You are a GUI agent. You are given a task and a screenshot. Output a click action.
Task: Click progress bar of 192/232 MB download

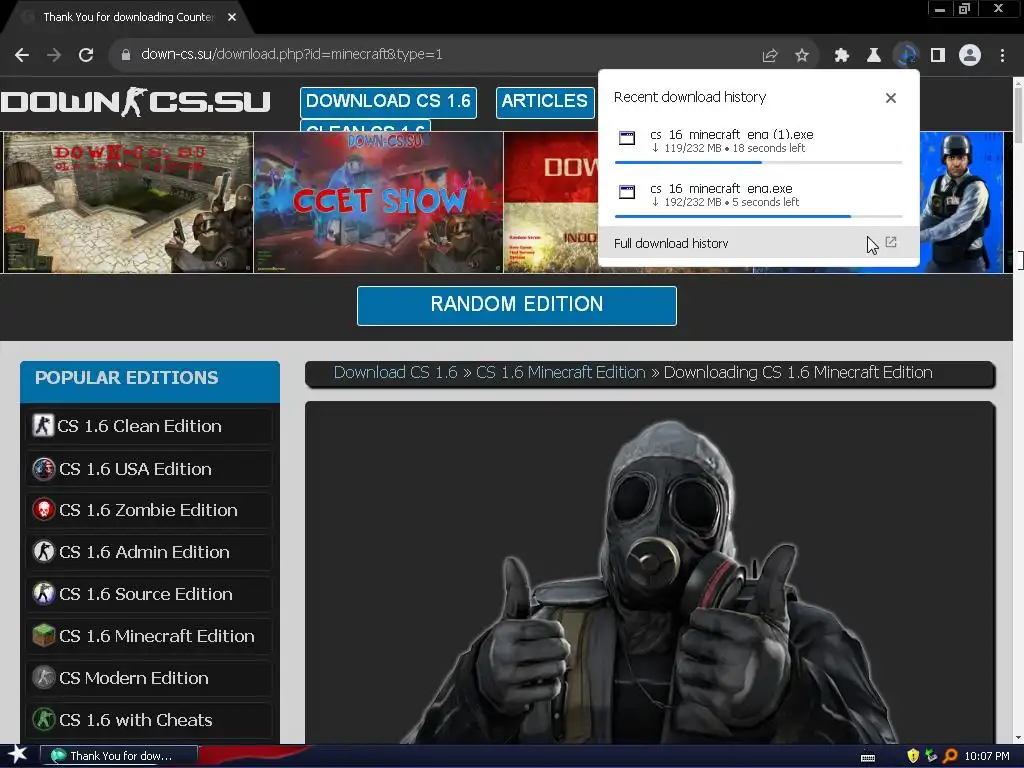758,216
